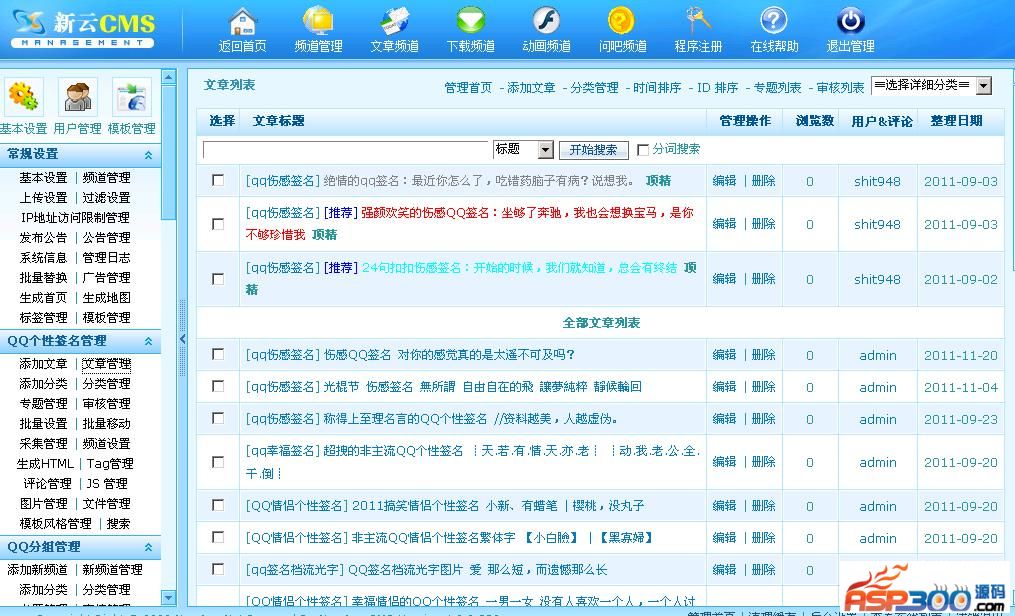This screenshot has width=1015, height=616.
Task: Open 下载频道 green arrow icon
Action: [x=471, y=21]
